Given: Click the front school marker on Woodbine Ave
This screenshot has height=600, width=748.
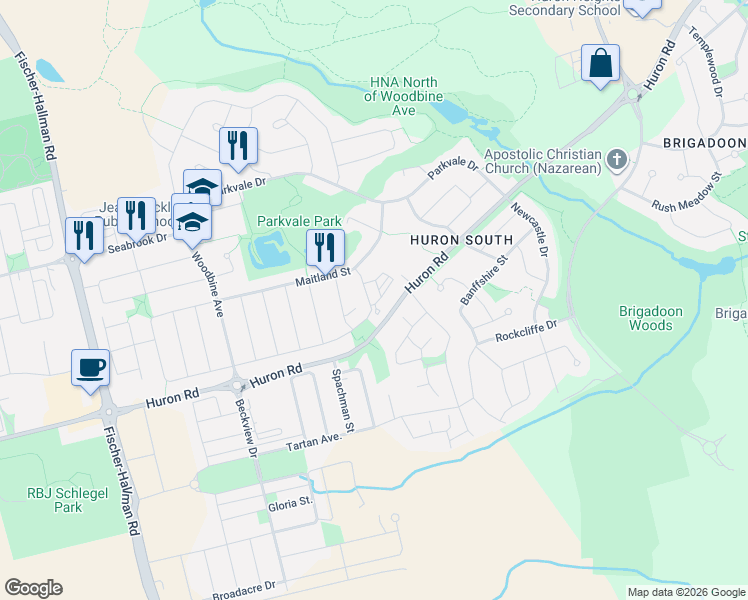Looking at the screenshot, I should pos(192,226).
